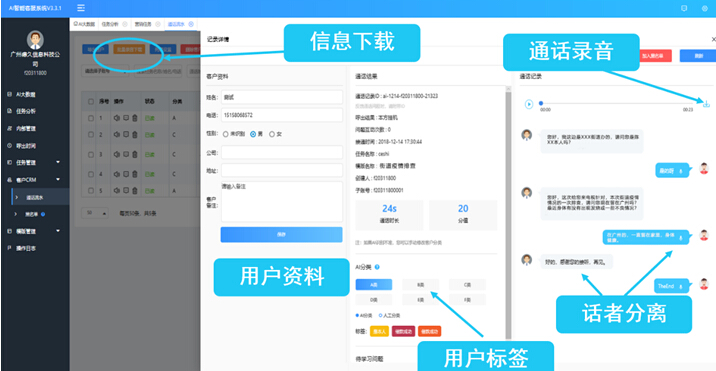This screenshot has height=371, width=716.
Task: Play recording speaker icon in row 4
Action: coord(117,174)
